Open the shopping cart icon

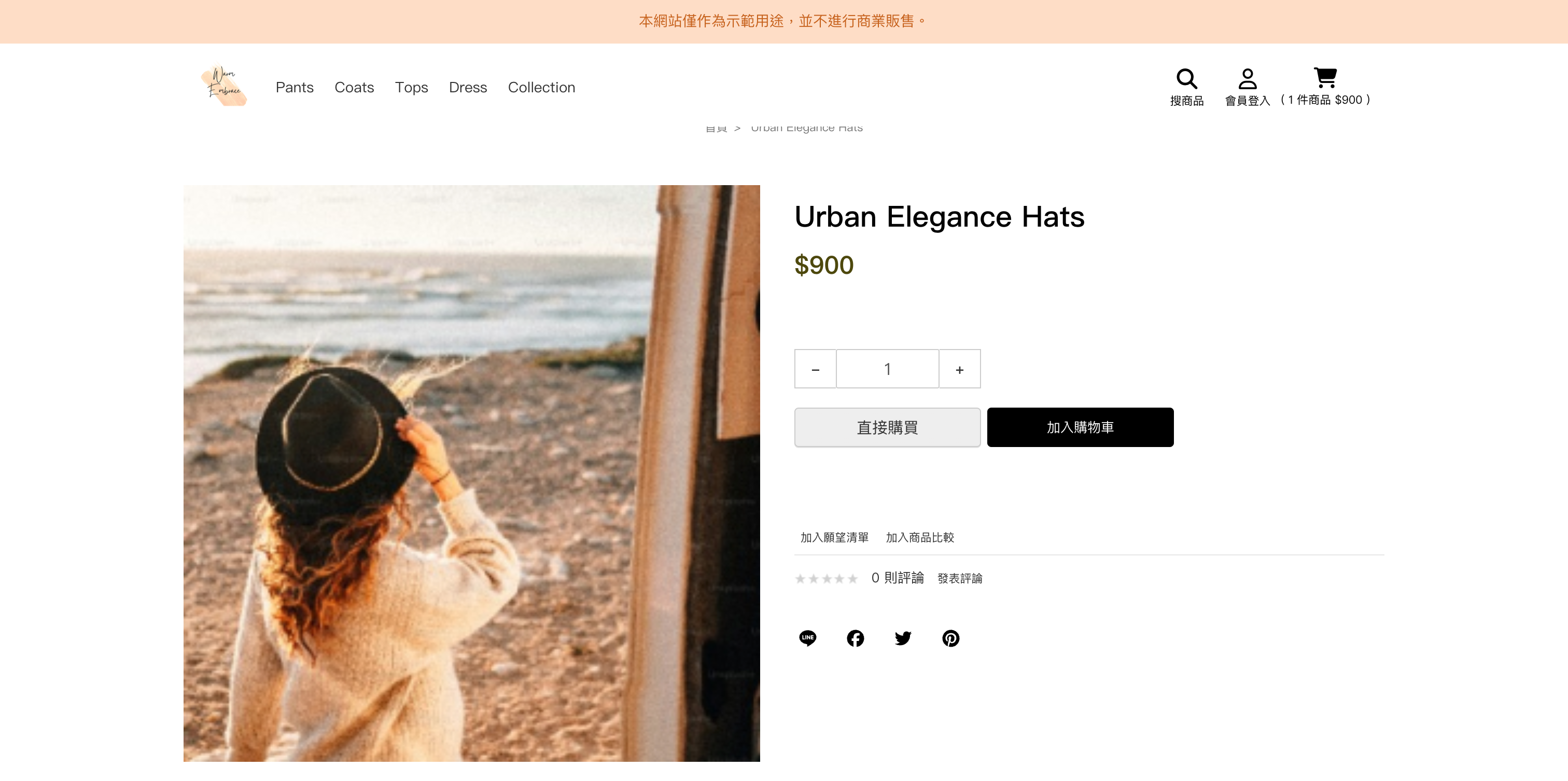[1325, 77]
